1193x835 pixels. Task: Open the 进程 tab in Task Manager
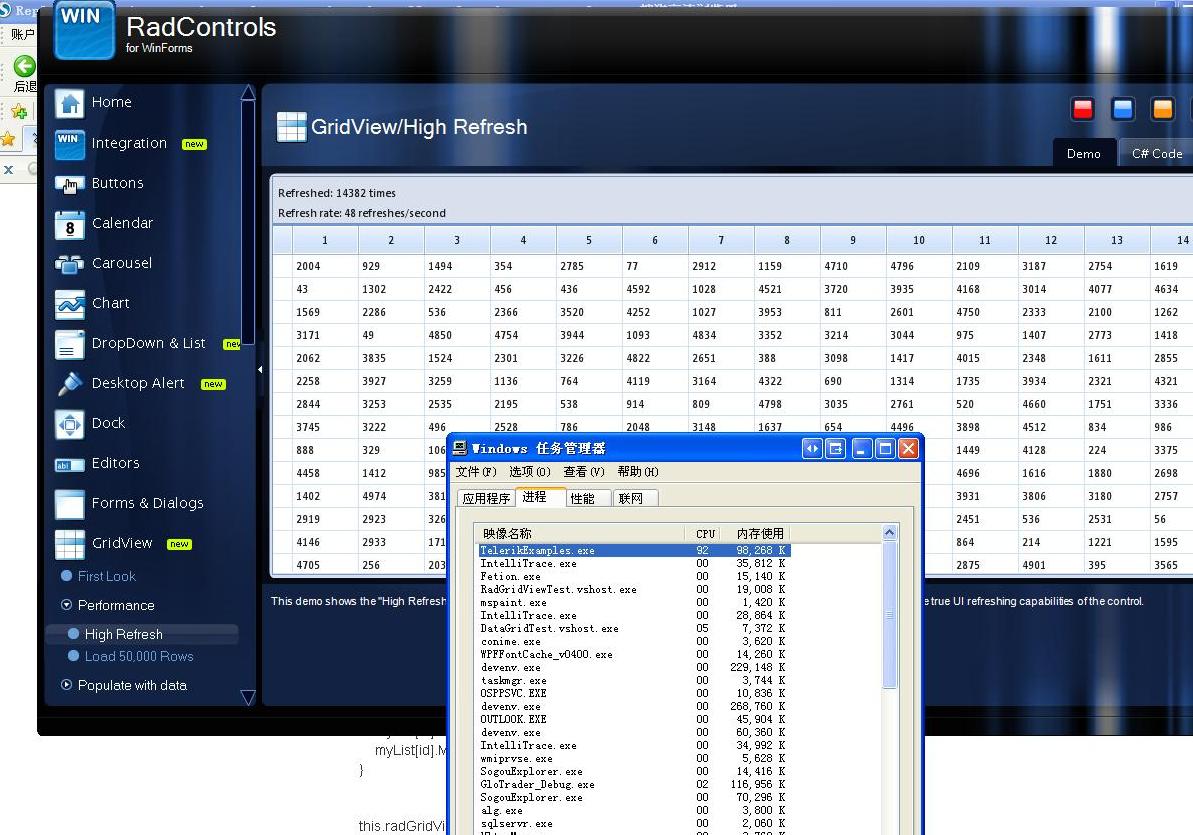click(540, 496)
